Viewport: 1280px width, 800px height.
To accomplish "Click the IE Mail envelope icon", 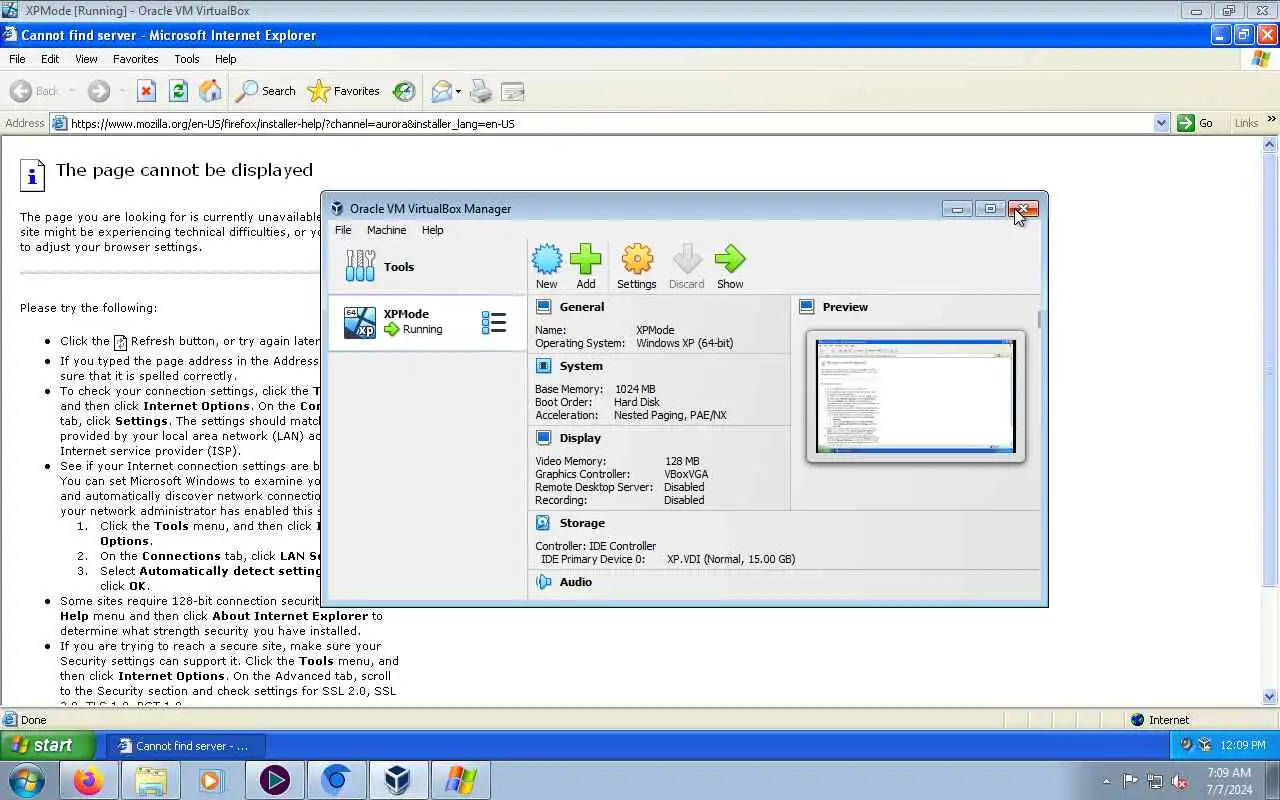I will pos(441,91).
